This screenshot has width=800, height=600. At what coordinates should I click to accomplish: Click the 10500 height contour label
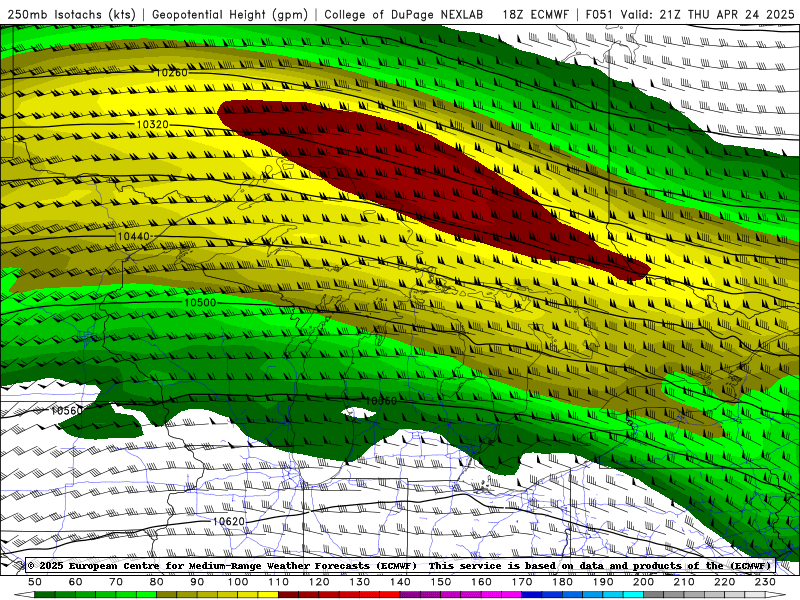(x=200, y=303)
